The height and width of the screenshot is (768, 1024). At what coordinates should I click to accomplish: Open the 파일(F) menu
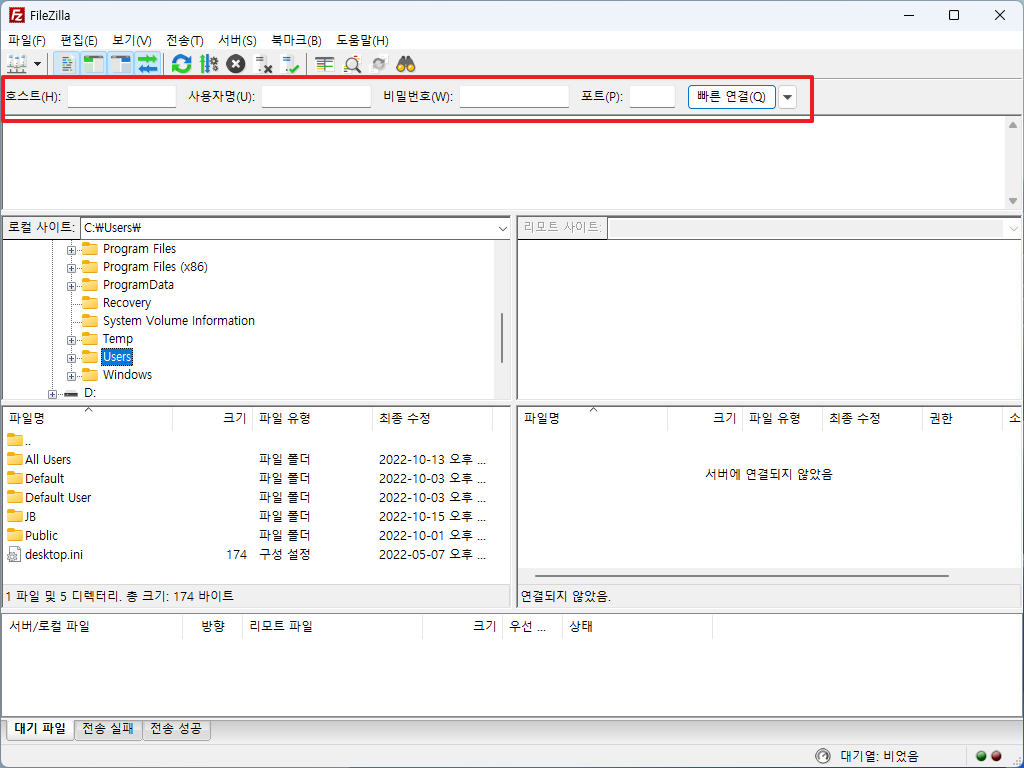tap(27, 40)
